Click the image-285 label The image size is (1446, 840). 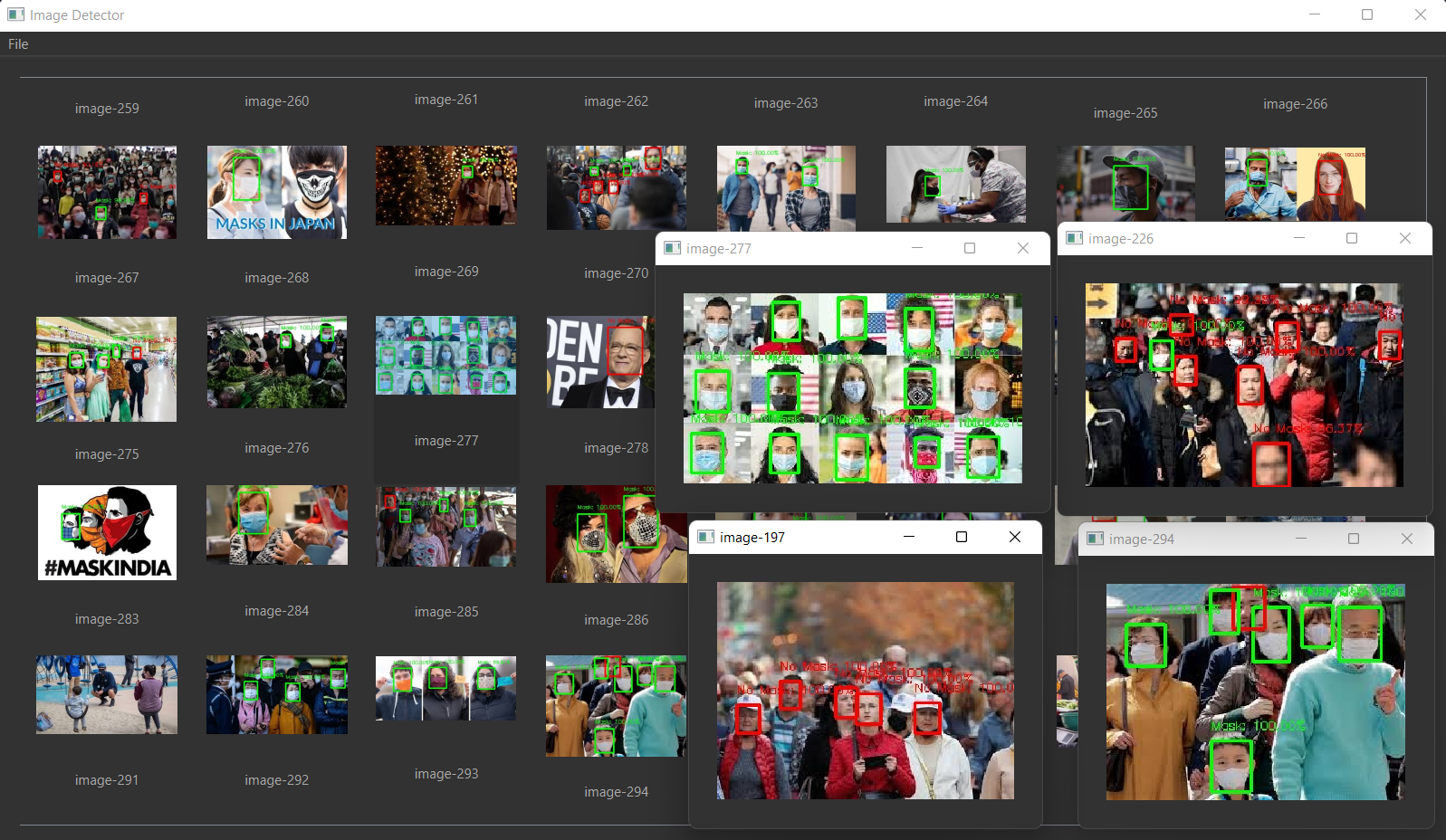(x=446, y=612)
